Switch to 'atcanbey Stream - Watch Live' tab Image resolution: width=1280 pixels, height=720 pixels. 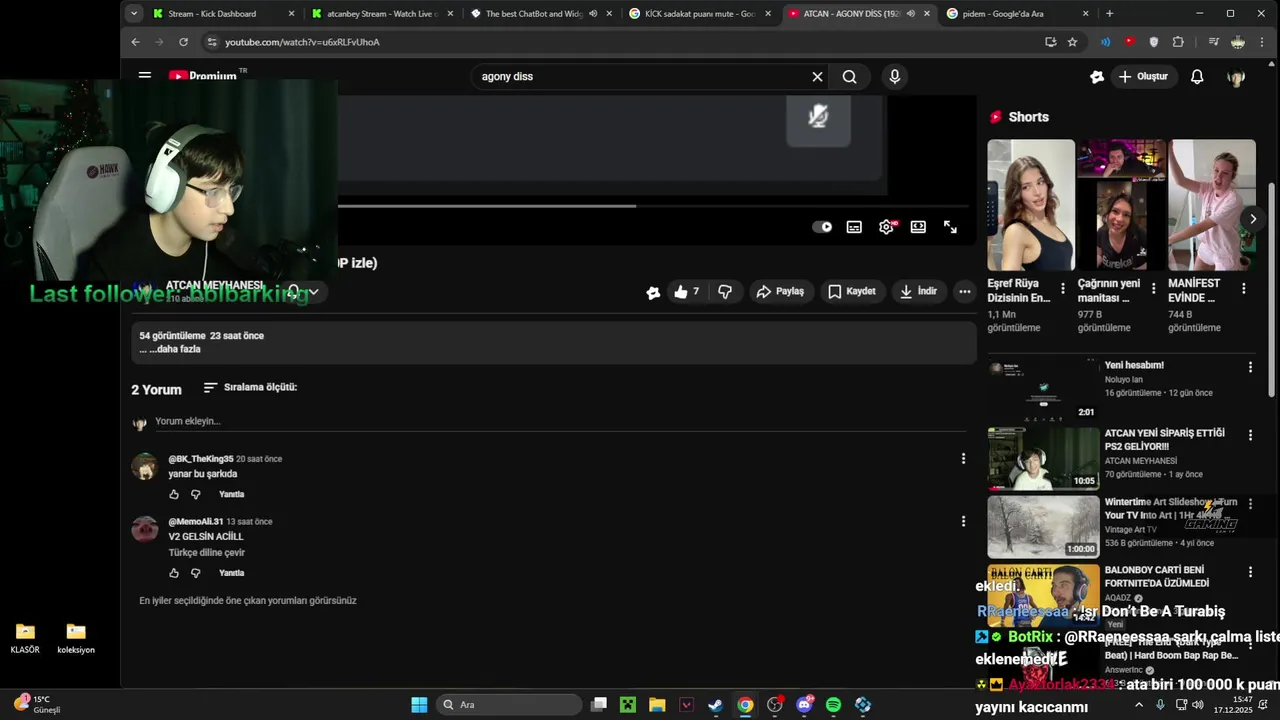click(x=383, y=13)
